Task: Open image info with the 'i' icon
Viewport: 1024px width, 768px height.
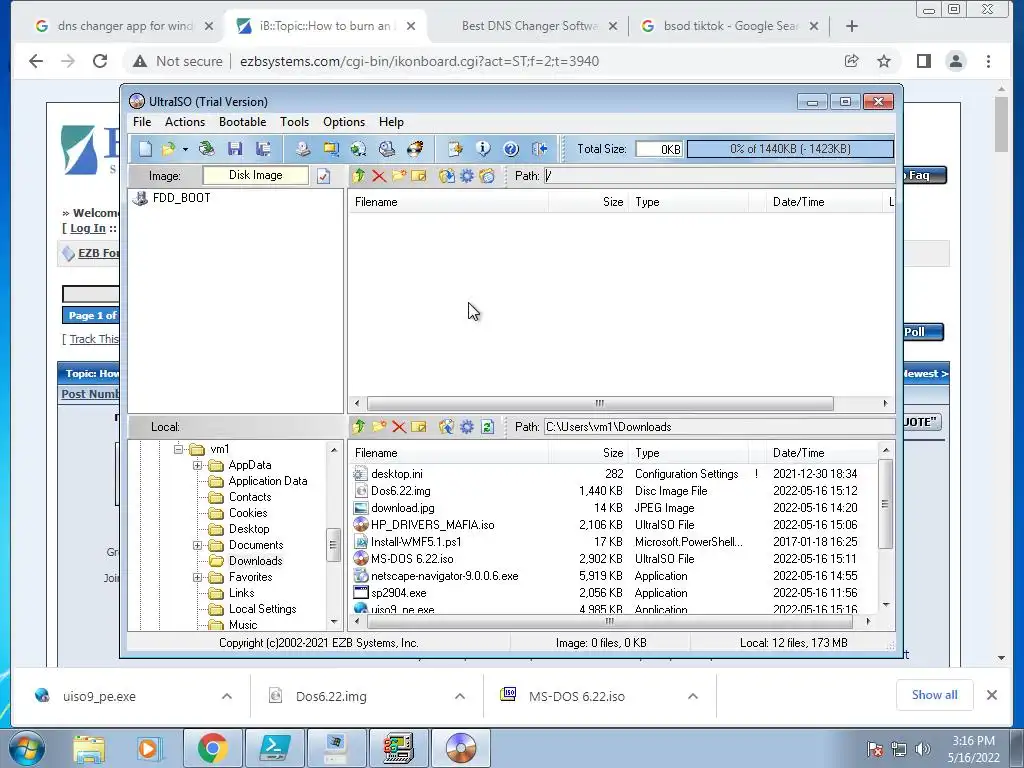Action: point(483,149)
